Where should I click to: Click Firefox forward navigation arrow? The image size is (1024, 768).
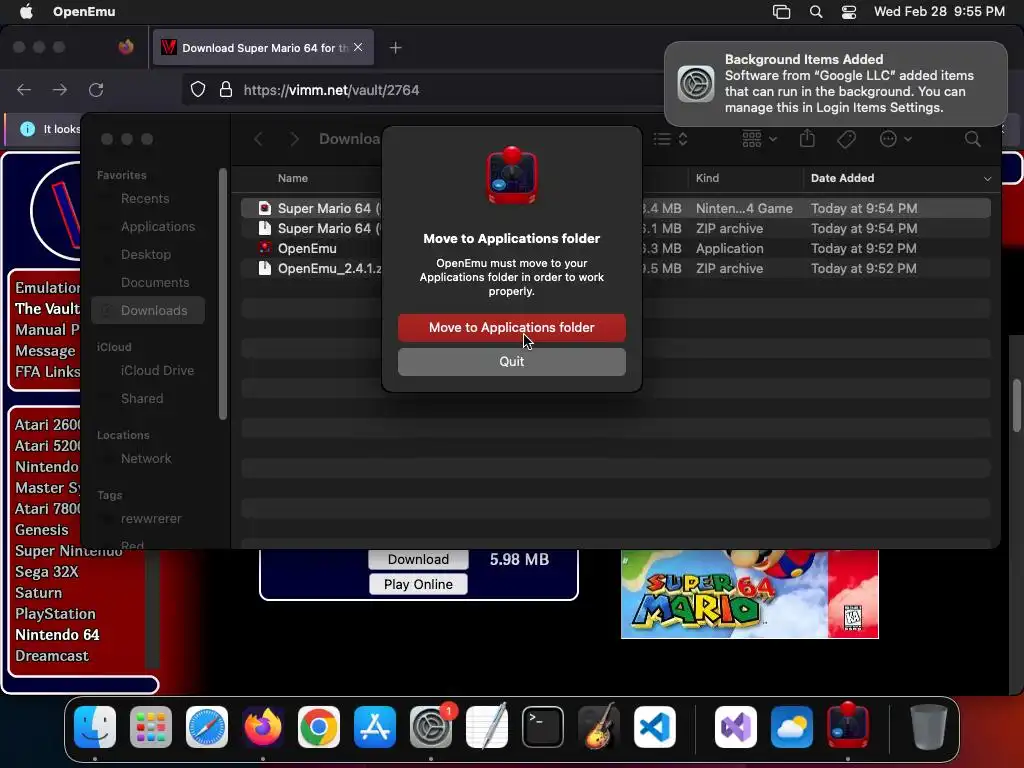tap(60, 89)
